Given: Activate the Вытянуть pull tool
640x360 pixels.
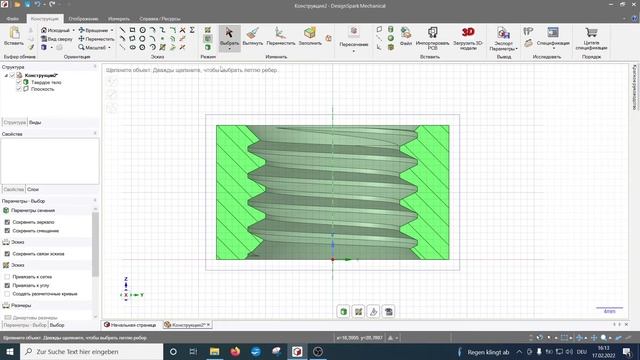Looking at the screenshot, I should pyautogui.click(x=253, y=36).
